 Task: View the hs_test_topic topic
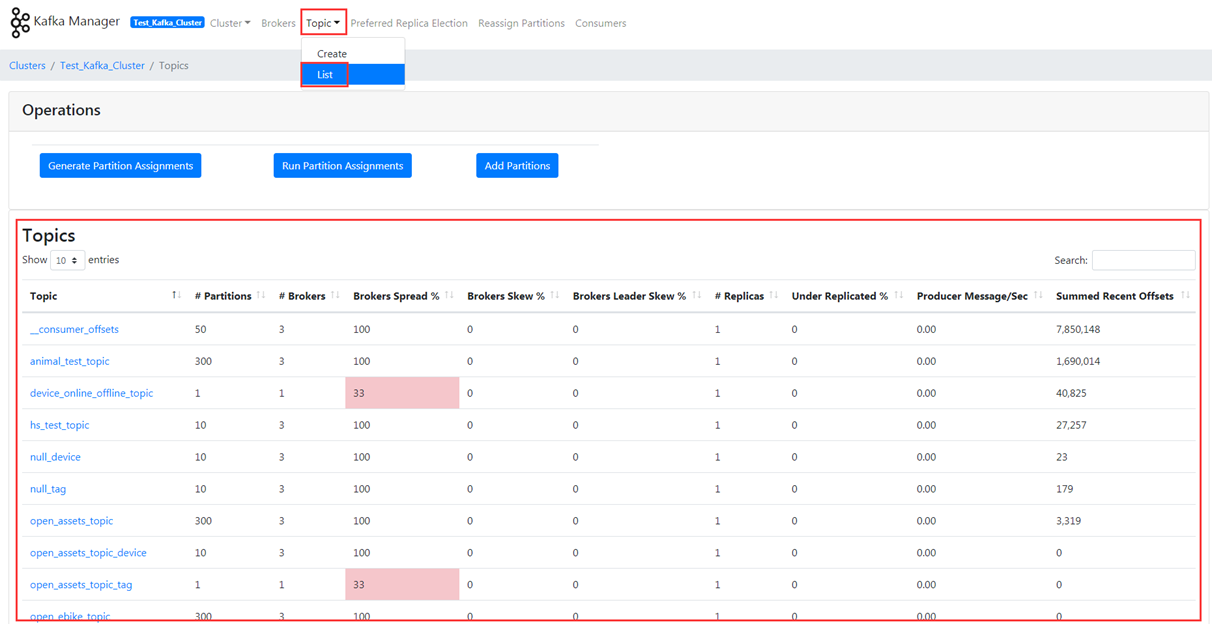[59, 425]
